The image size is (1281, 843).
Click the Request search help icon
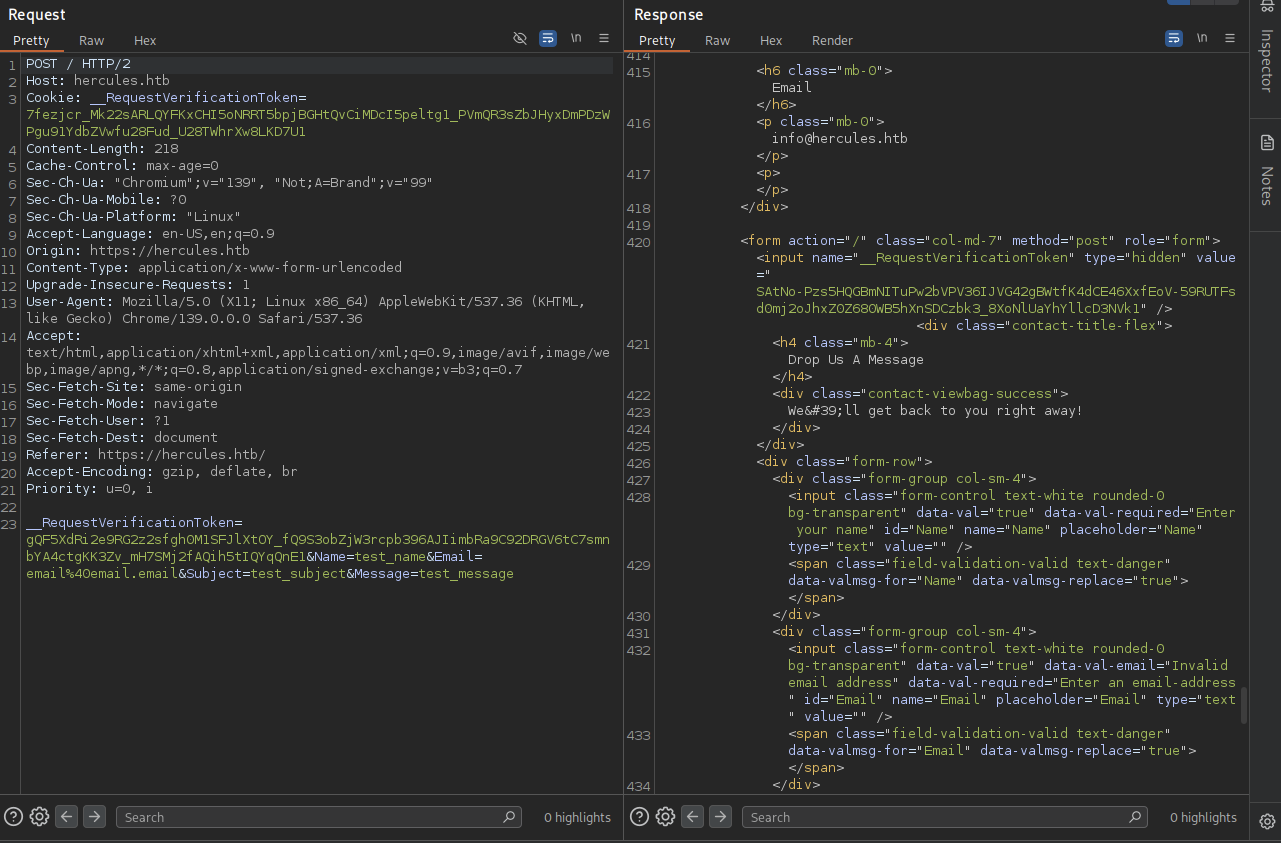14,817
